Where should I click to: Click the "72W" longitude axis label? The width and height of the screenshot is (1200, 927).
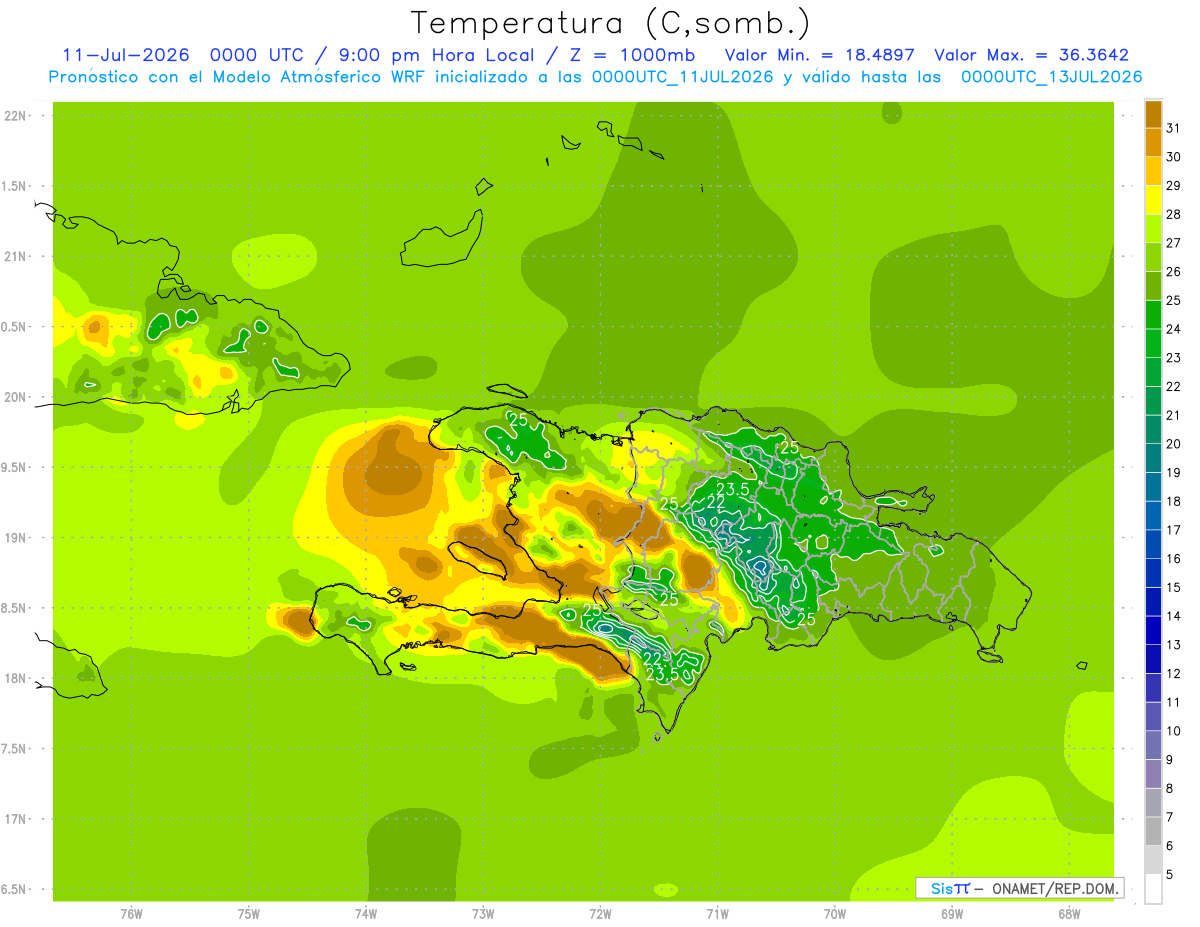tap(600, 914)
